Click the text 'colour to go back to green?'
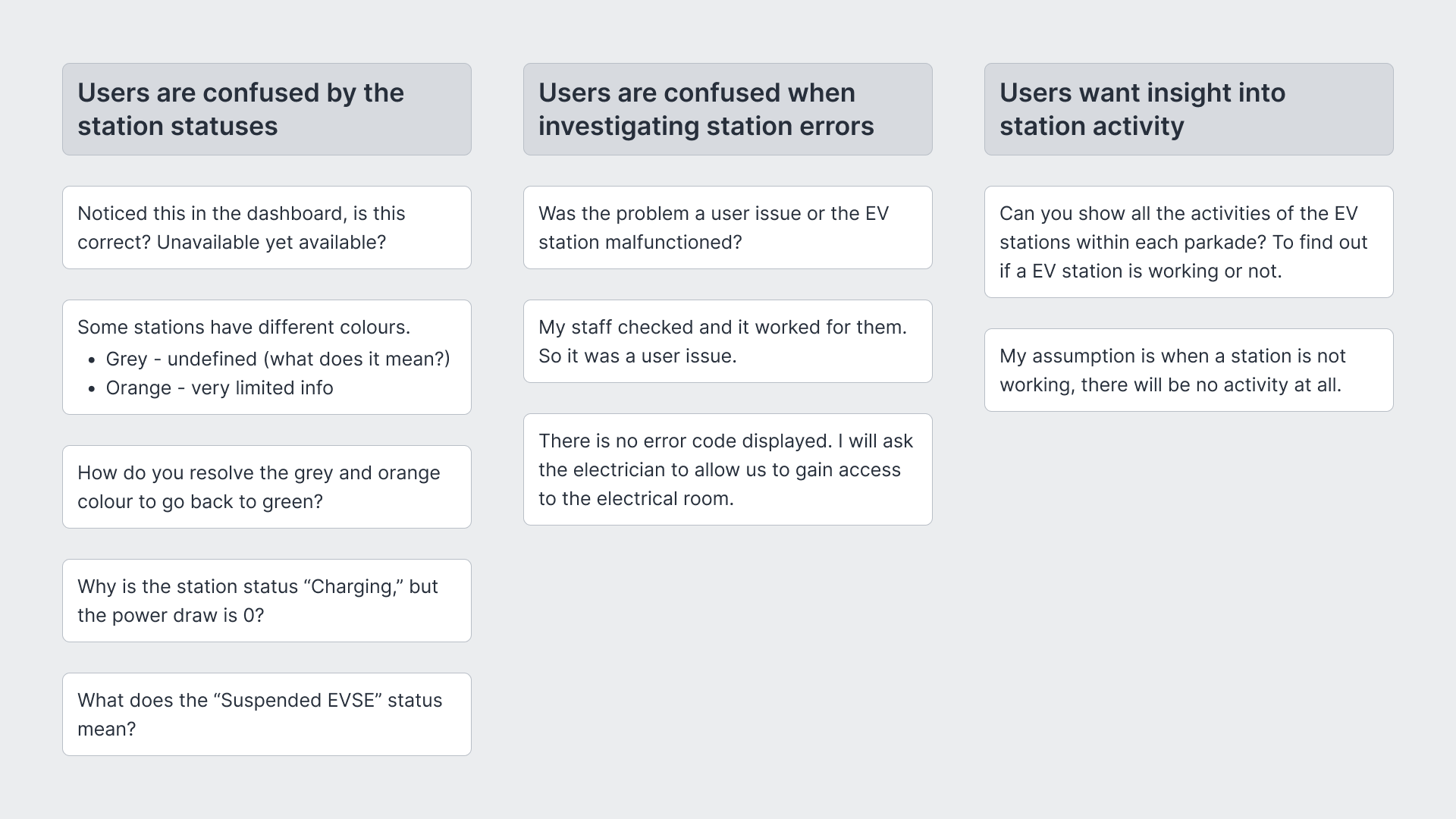Screen dimensions: 1456x819 200,501
